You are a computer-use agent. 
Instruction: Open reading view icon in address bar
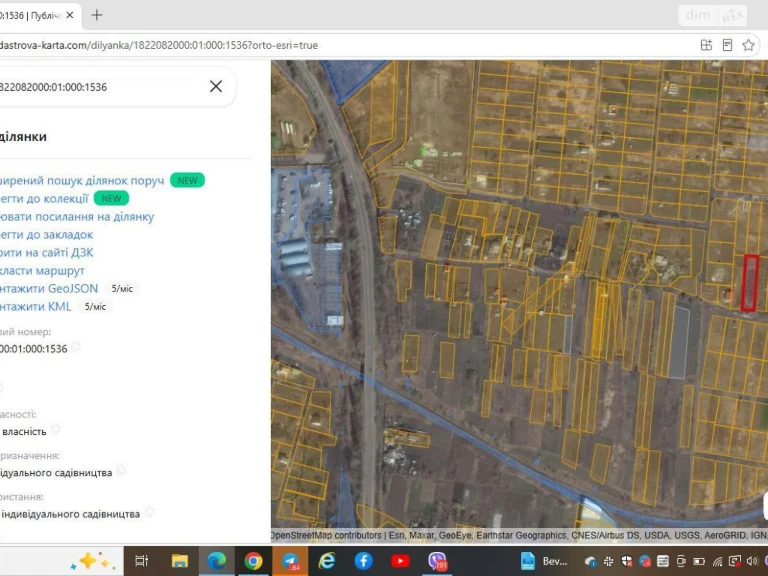click(x=727, y=45)
